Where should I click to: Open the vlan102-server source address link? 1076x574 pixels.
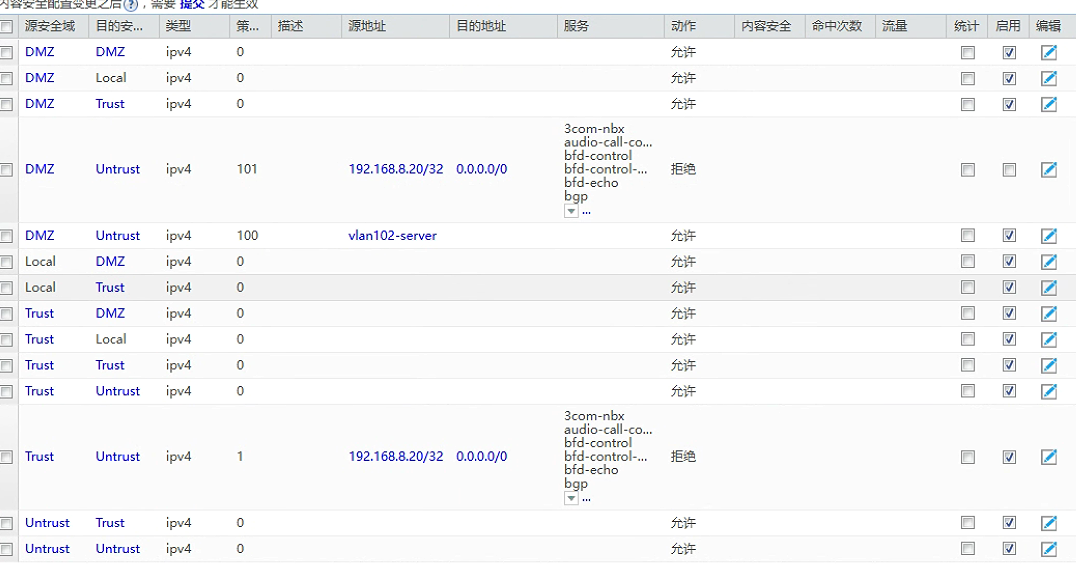(x=392, y=236)
